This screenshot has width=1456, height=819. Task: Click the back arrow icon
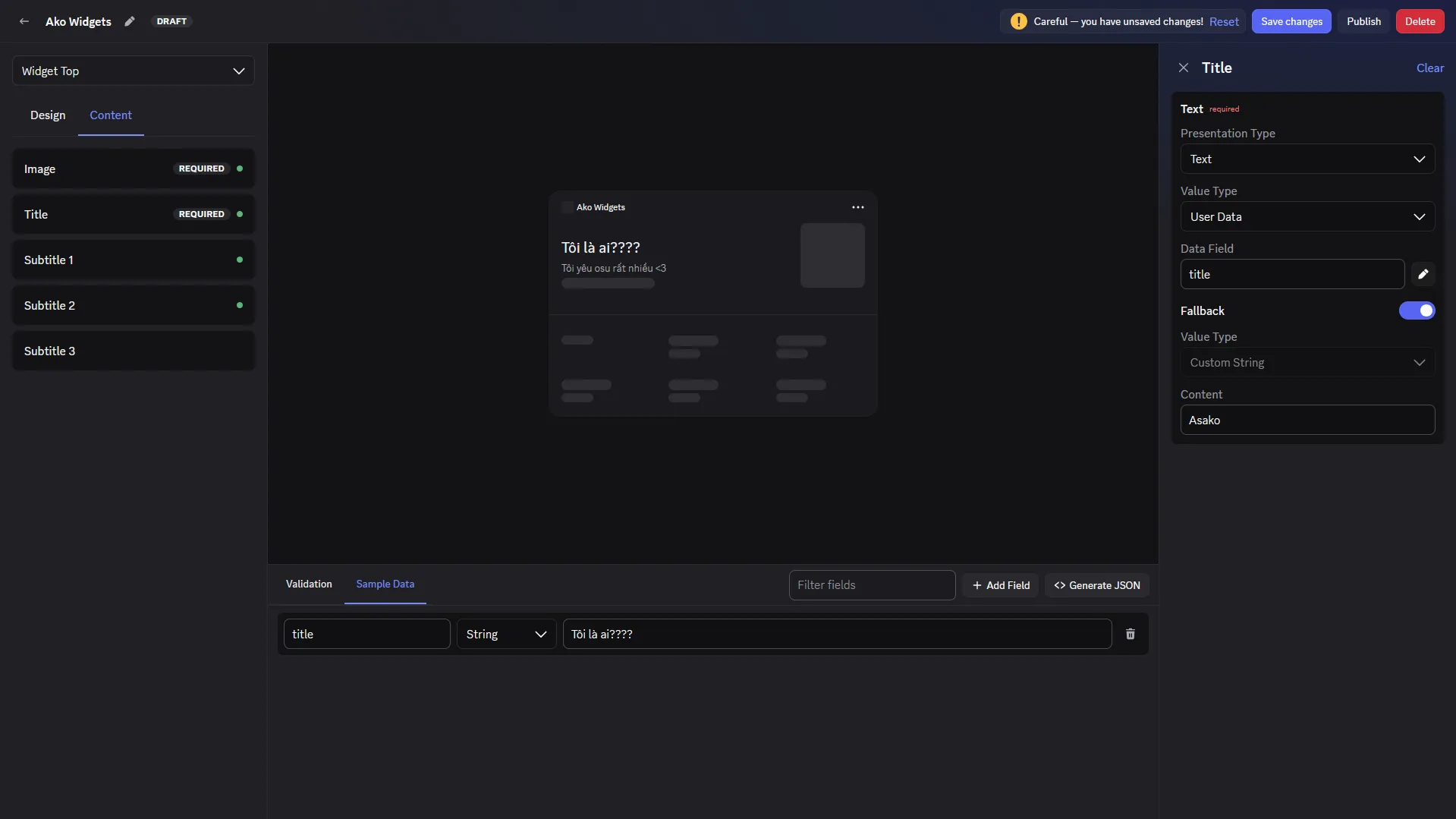click(x=24, y=21)
